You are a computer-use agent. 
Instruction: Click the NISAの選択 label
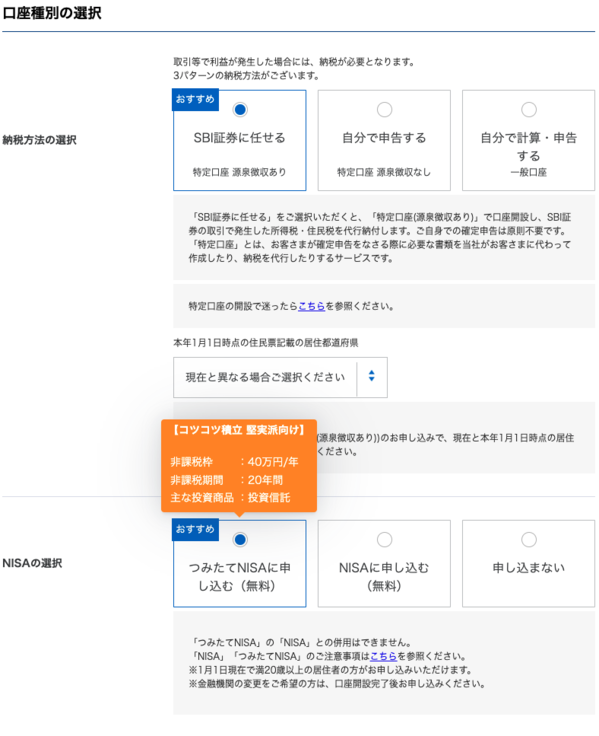coord(32,563)
